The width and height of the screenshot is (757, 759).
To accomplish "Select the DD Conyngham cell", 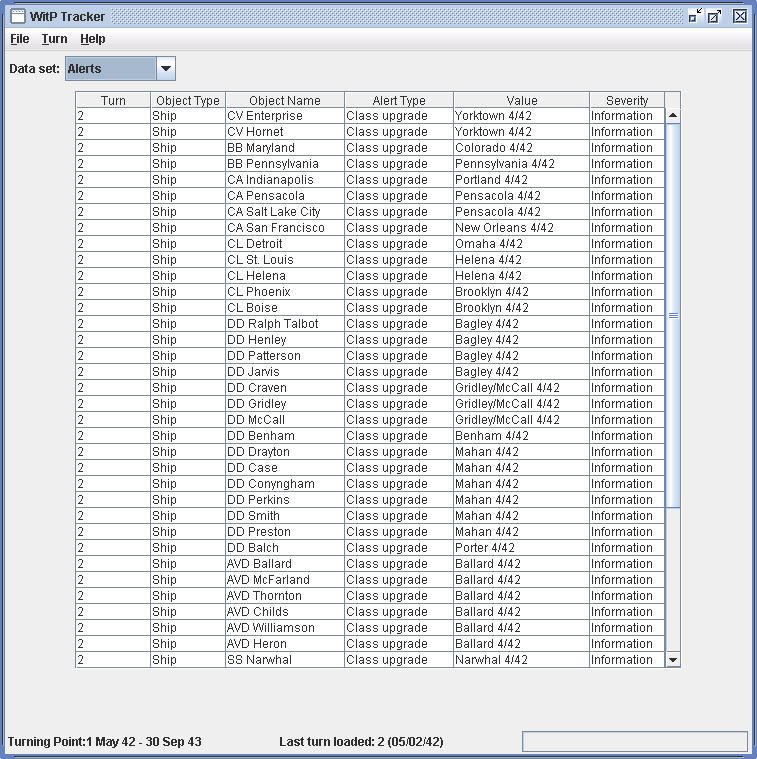I will tap(285, 483).
